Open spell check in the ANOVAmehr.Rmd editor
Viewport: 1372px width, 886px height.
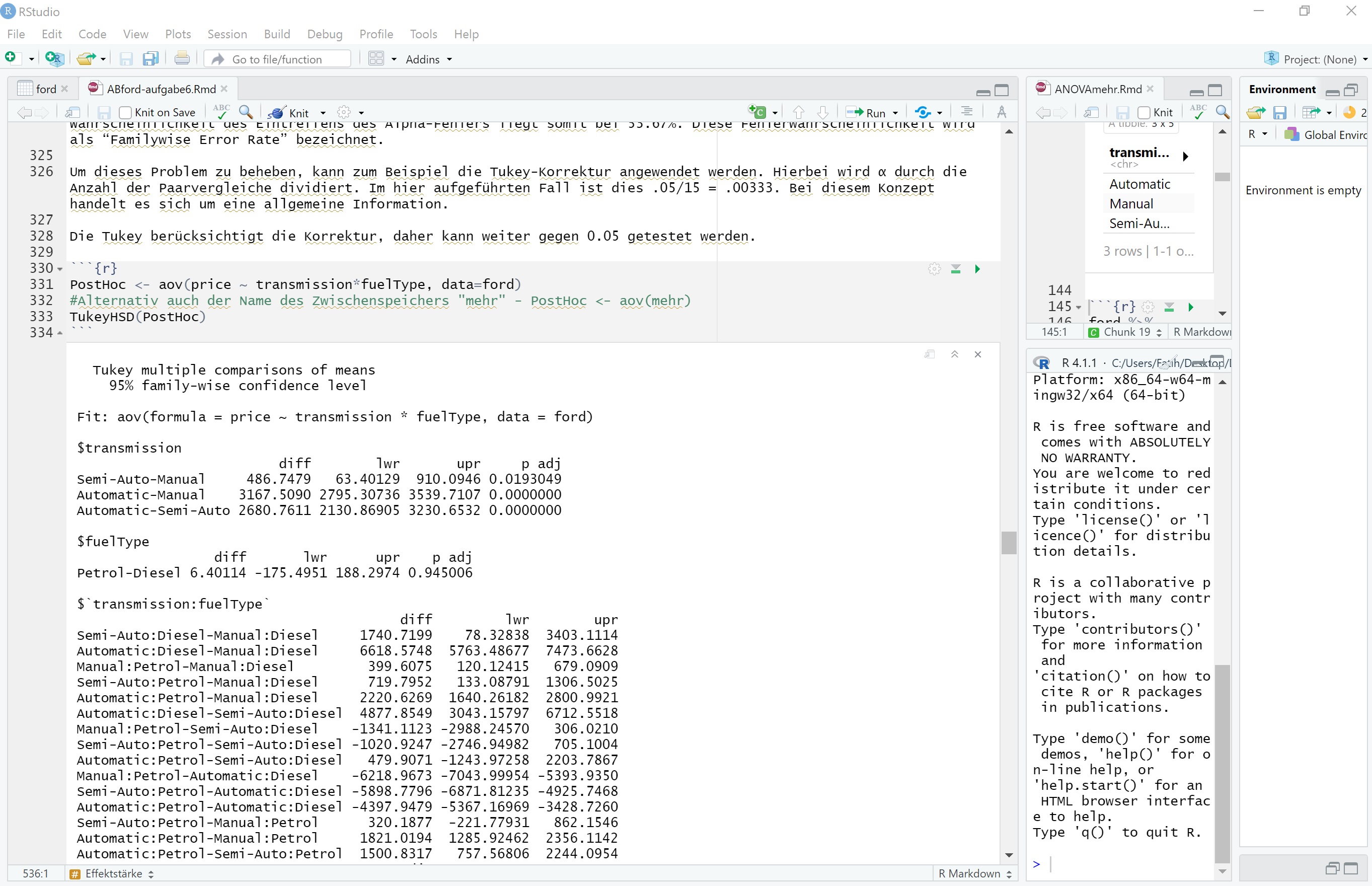(1198, 112)
